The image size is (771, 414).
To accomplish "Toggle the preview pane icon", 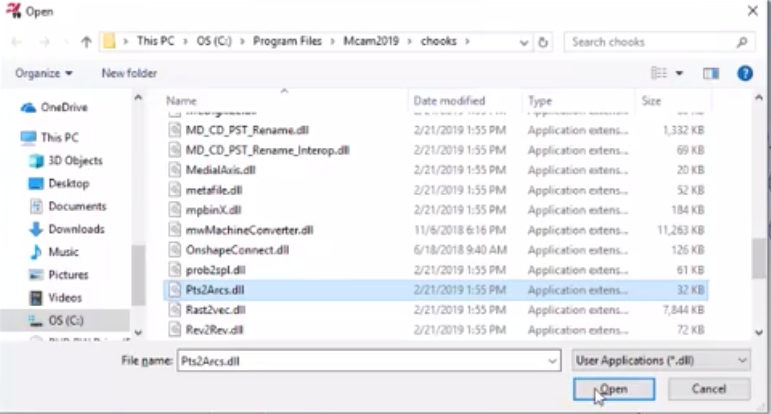I will pos(711,73).
